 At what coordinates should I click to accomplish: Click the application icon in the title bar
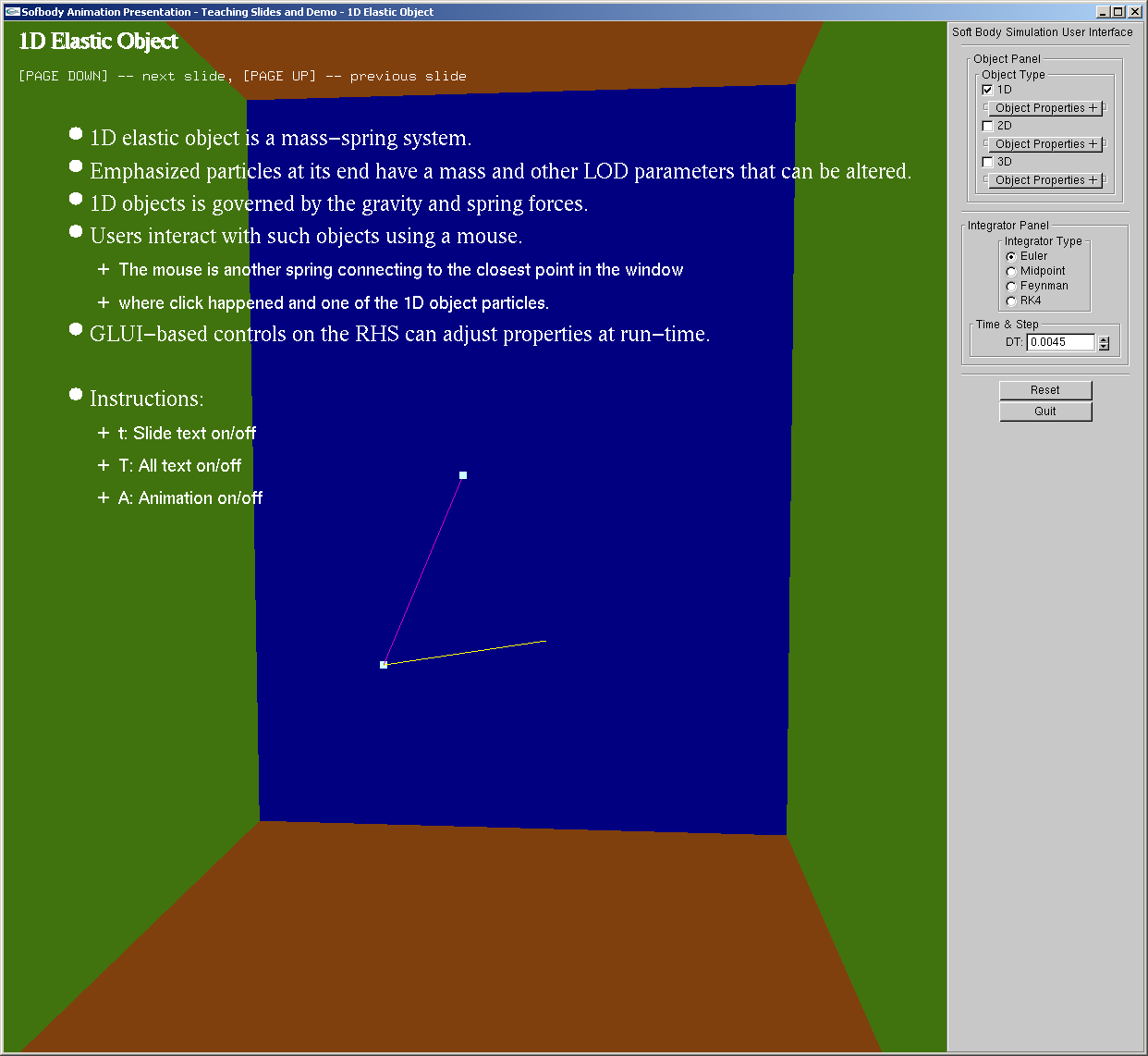pos(12,12)
